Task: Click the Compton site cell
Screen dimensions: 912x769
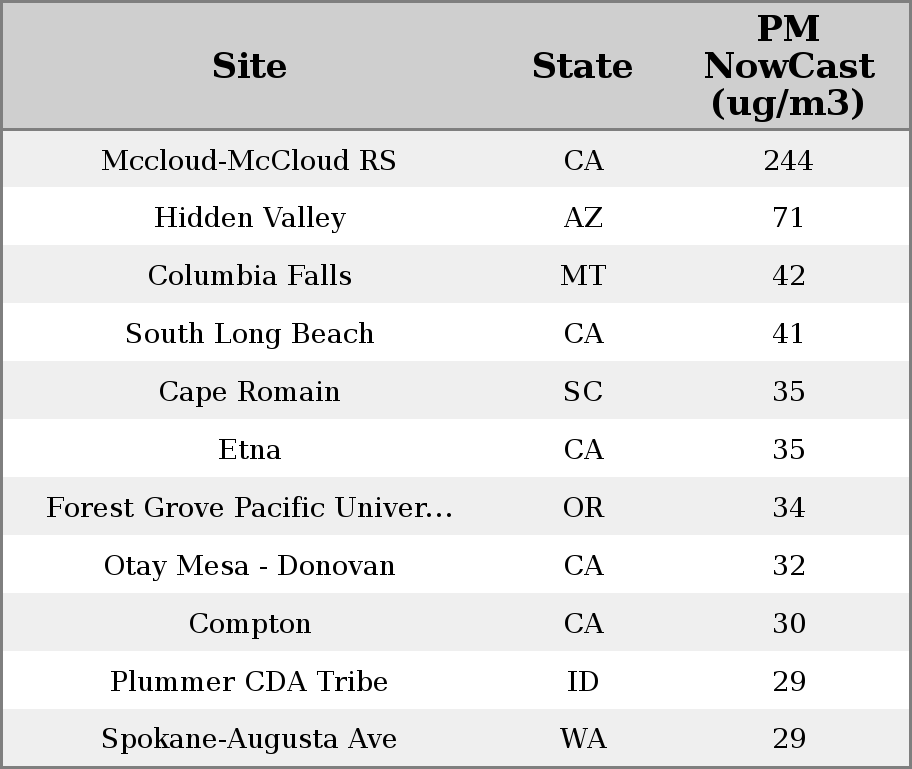Action: point(249,624)
